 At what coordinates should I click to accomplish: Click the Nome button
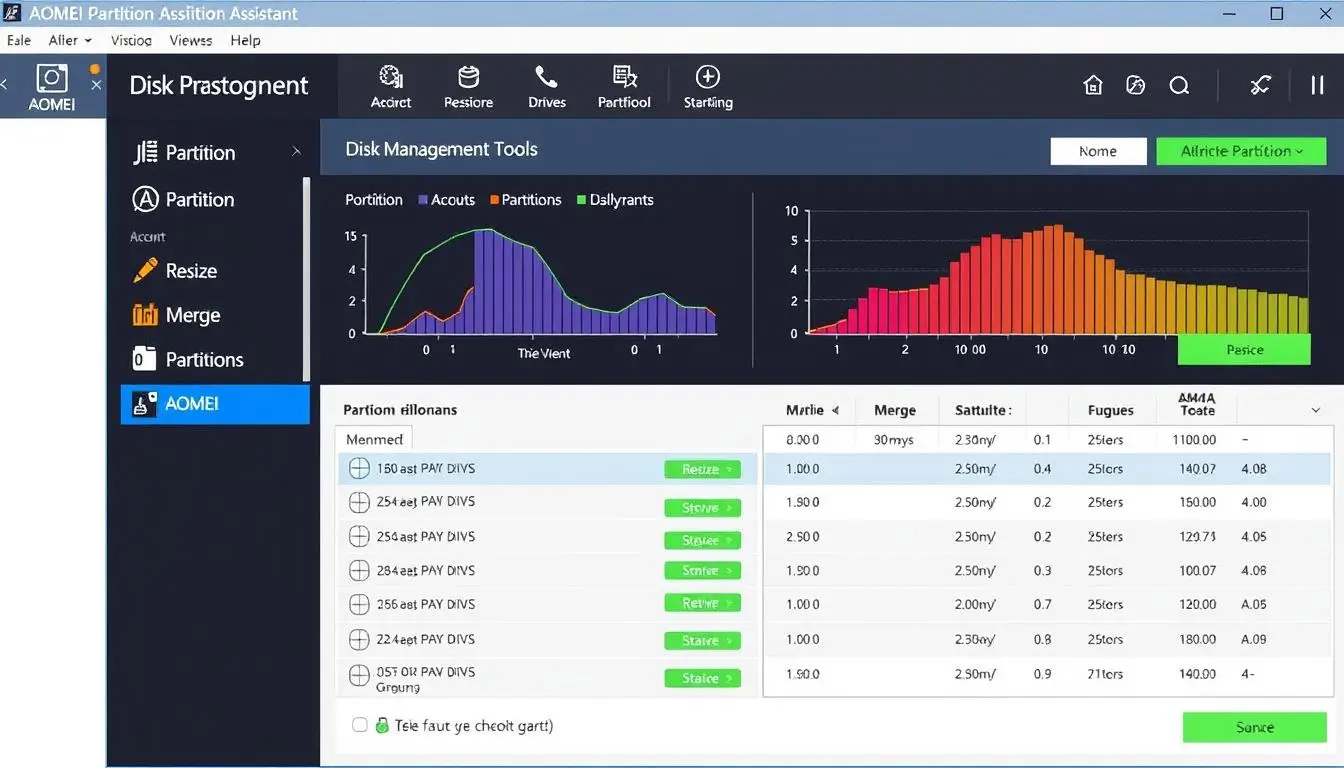pyautogui.click(x=1098, y=151)
